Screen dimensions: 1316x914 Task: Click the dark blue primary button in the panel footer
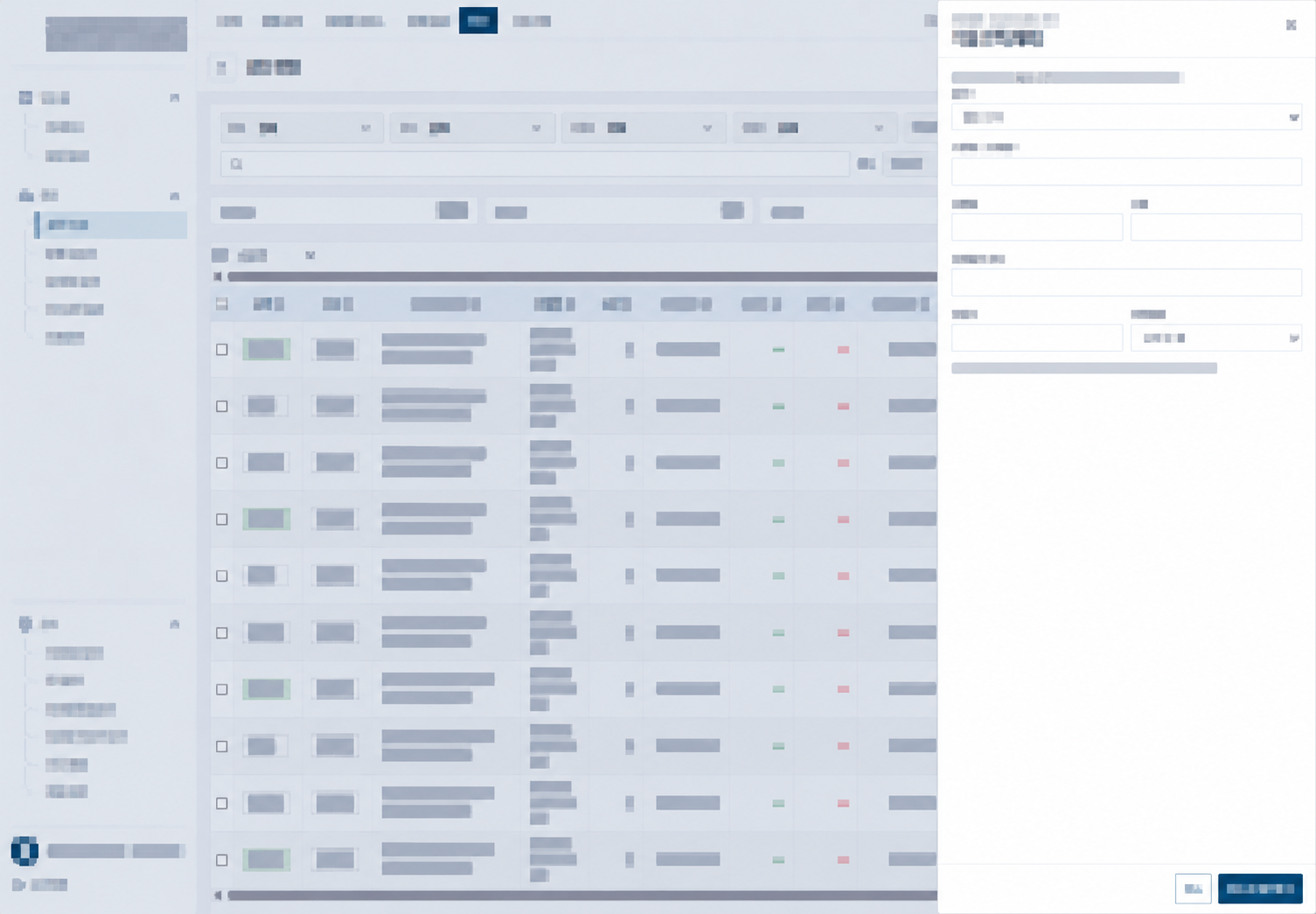coord(1260,889)
